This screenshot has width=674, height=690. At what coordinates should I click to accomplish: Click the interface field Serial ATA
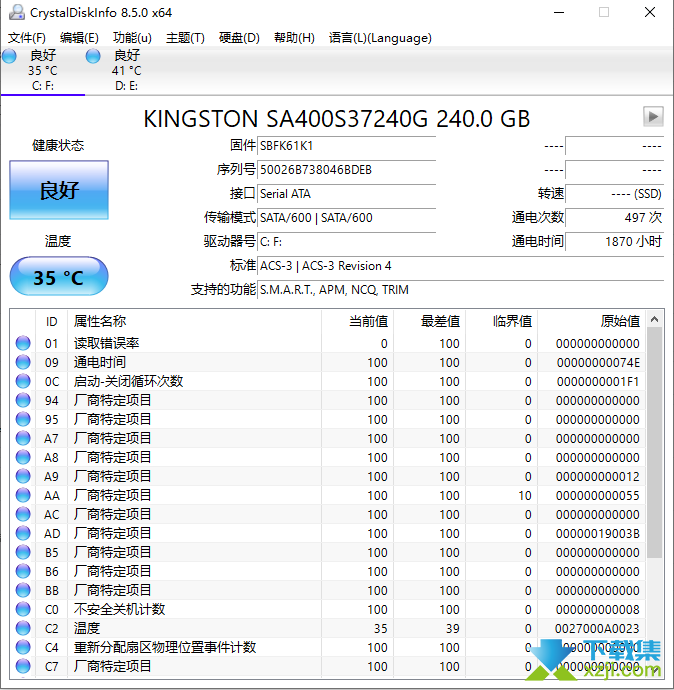[346, 194]
